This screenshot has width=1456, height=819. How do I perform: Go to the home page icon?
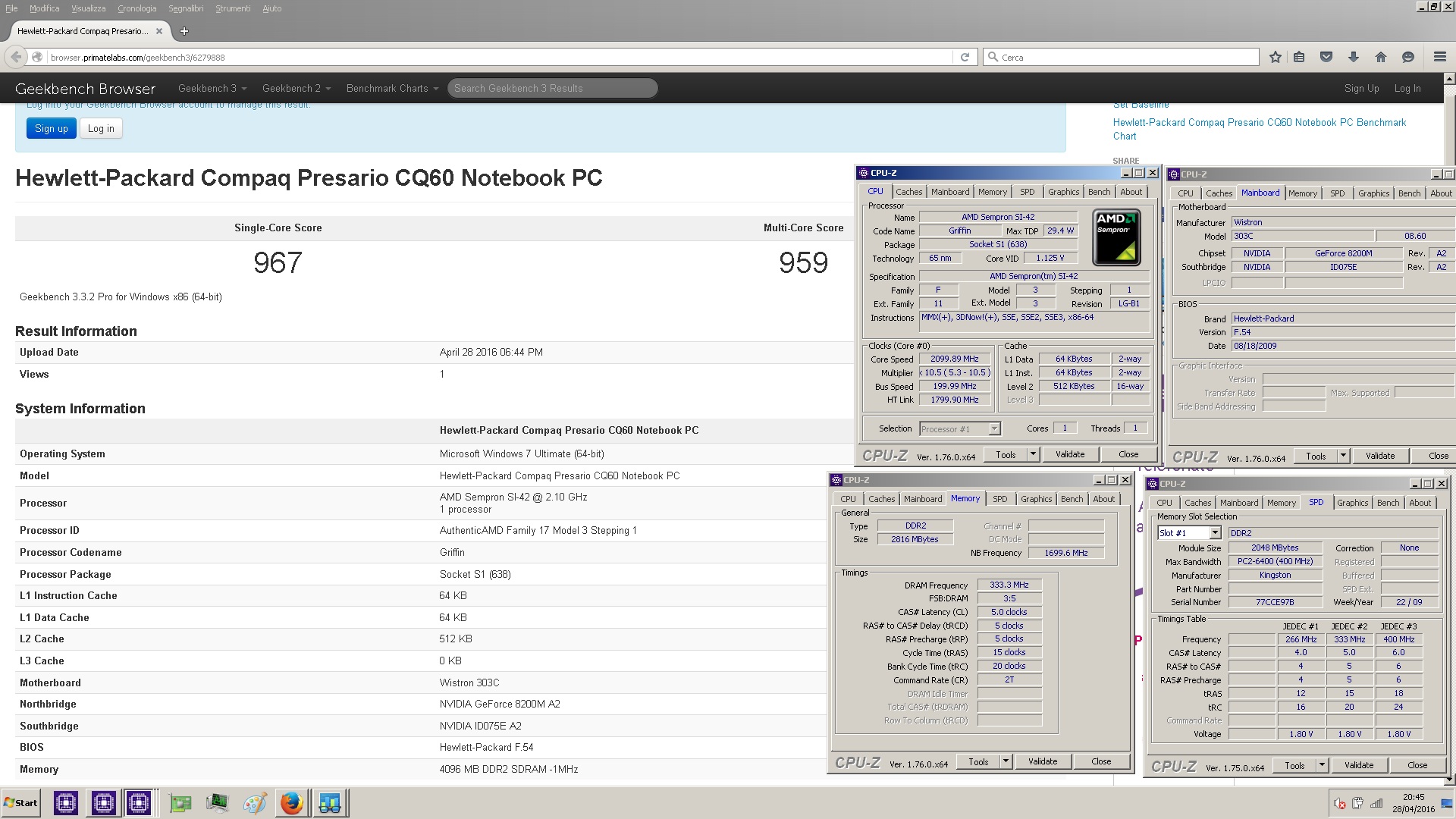click(x=1381, y=57)
